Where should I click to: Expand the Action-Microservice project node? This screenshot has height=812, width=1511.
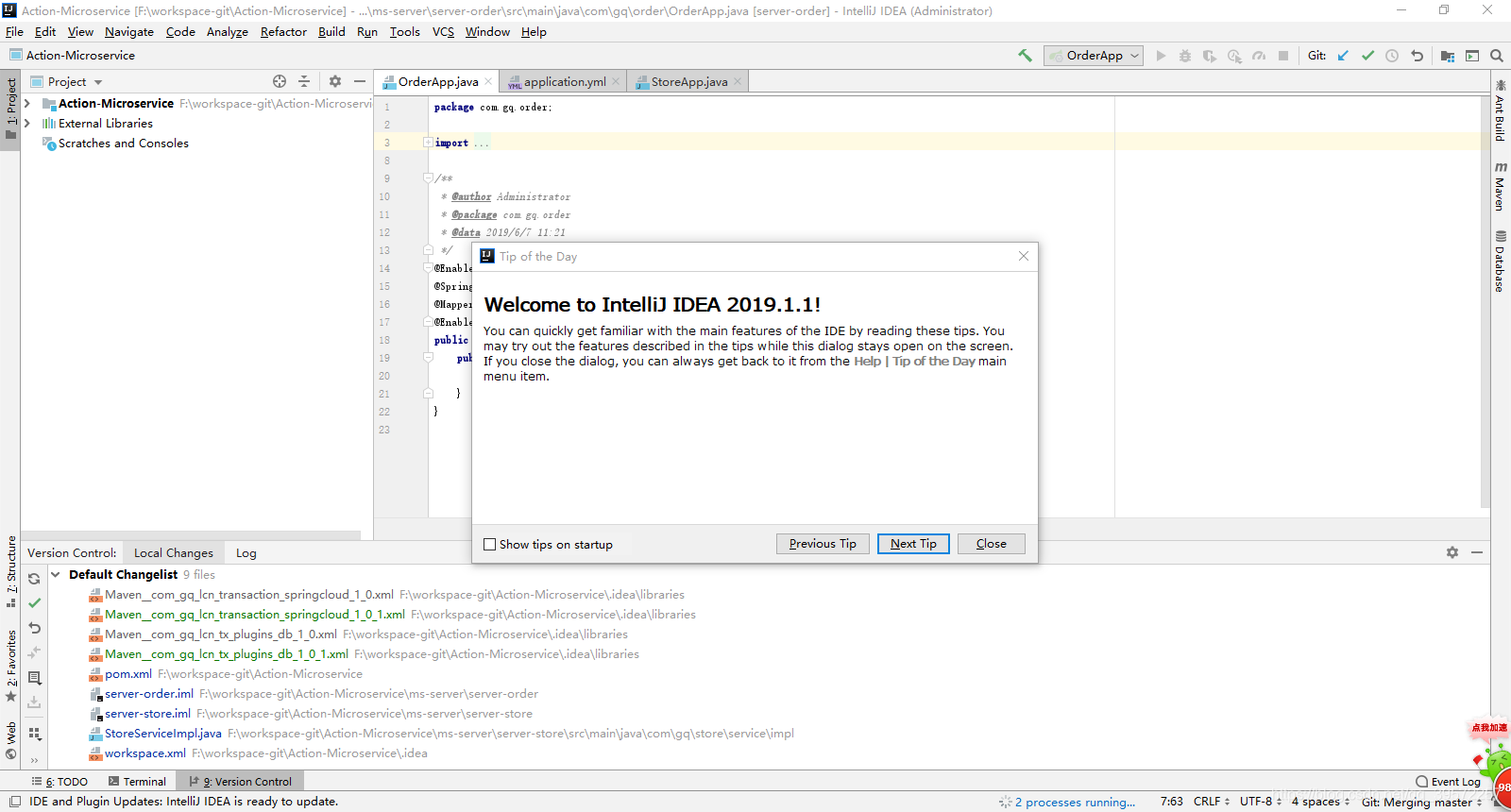coord(27,104)
